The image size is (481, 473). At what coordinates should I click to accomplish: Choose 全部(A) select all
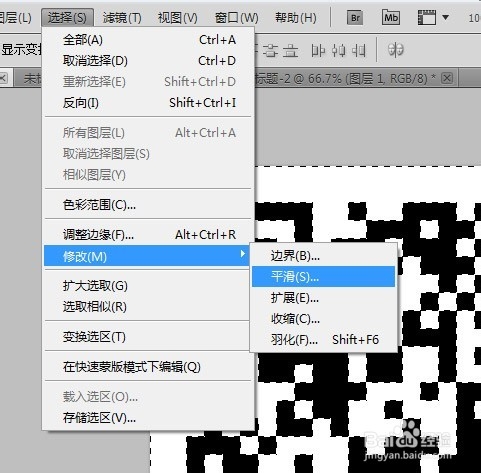(149, 40)
